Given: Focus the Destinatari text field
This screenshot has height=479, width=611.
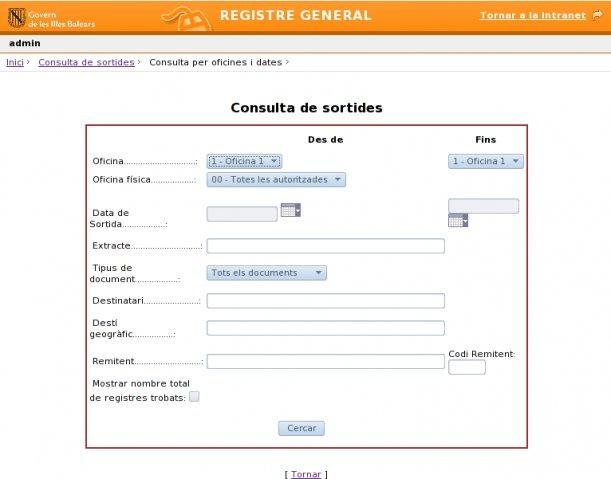Looking at the screenshot, I should [x=325, y=301].
